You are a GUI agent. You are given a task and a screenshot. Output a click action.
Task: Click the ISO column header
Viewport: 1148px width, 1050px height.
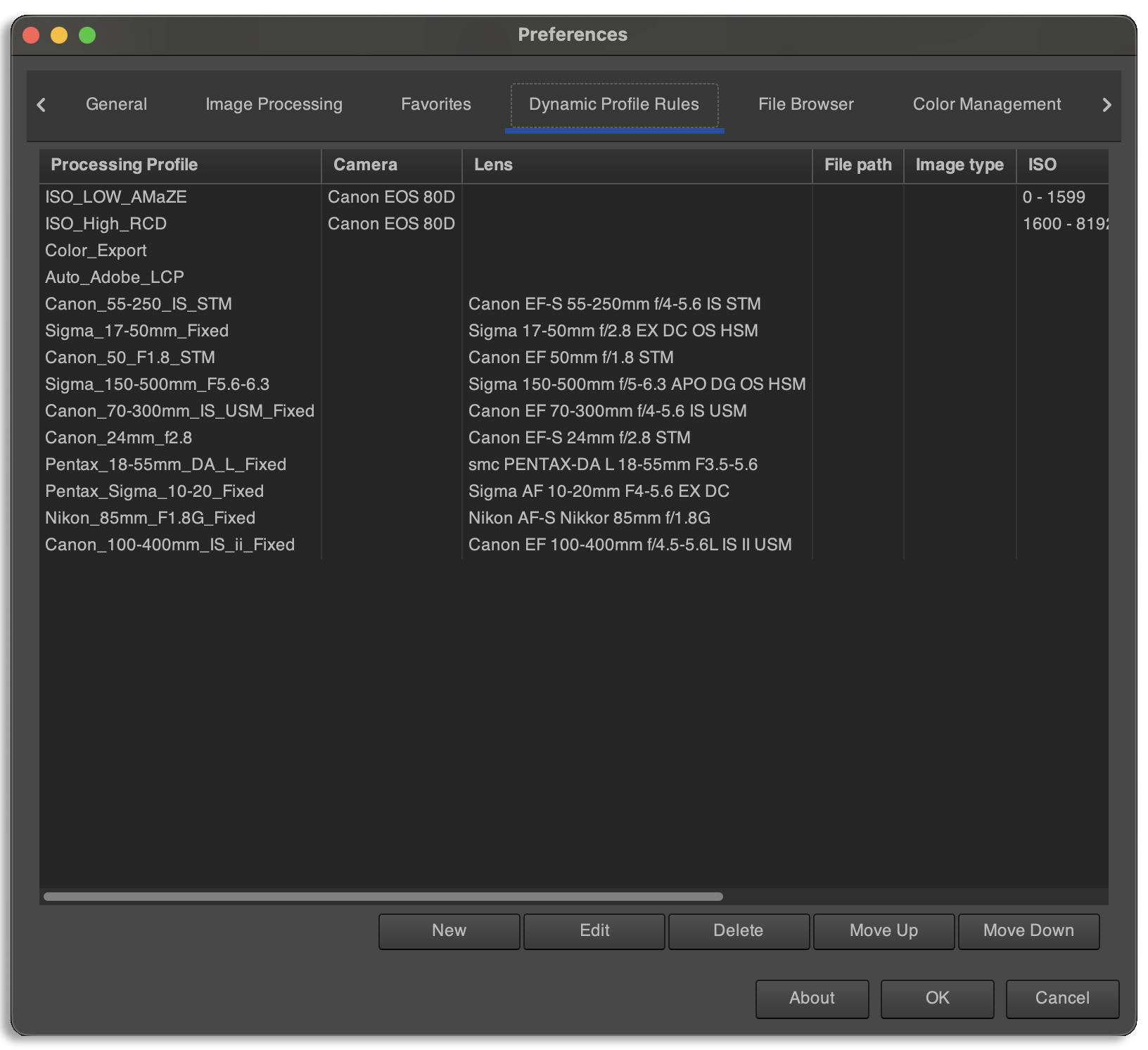[x=1063, y=165]
